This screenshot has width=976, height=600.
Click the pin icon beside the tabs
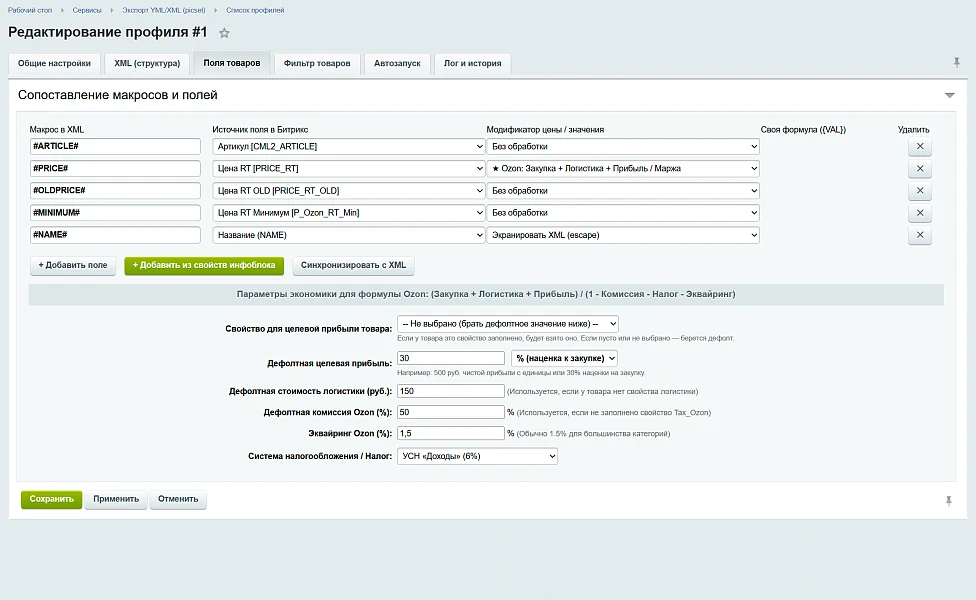(957, 62)
